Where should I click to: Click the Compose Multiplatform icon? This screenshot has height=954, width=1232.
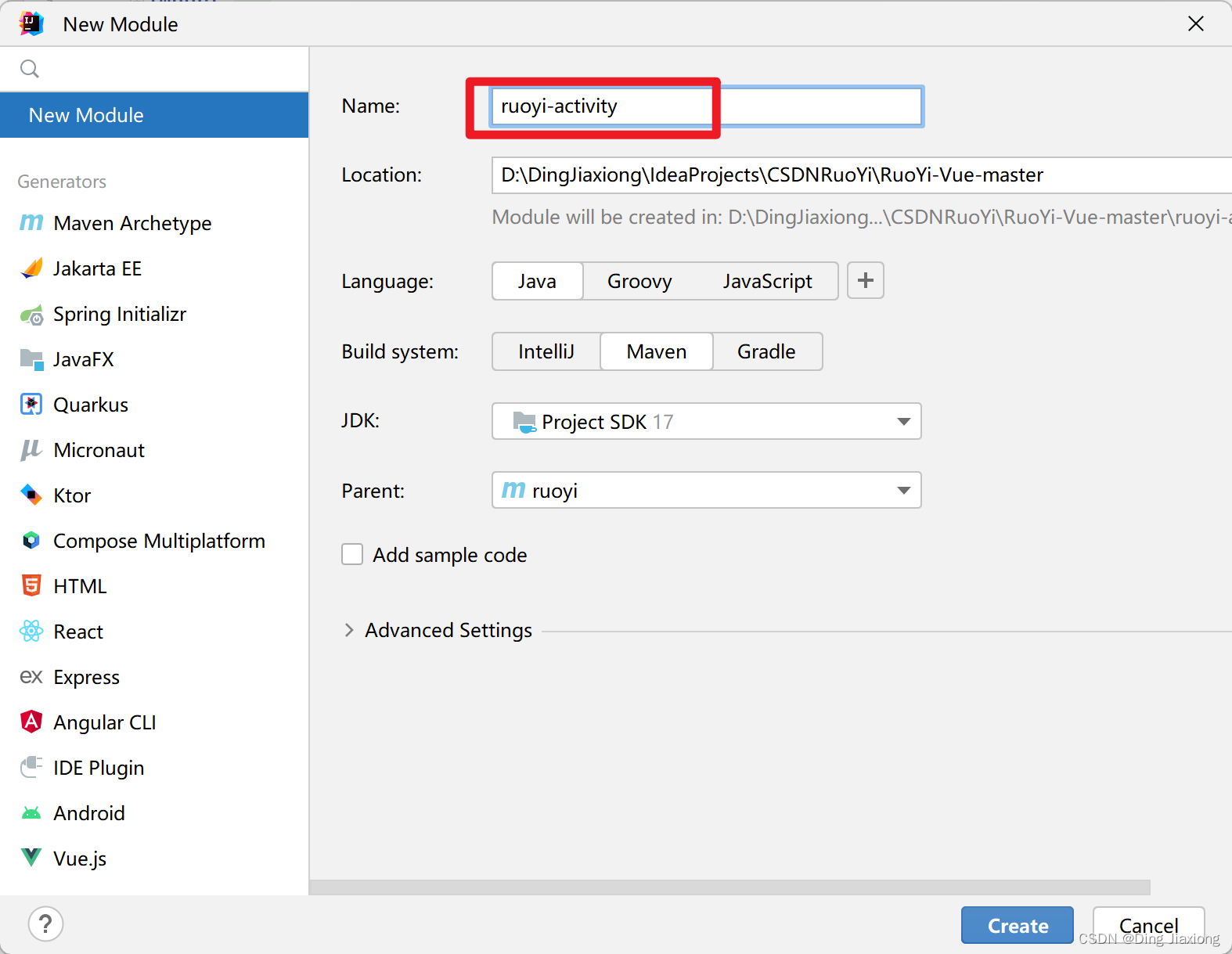pos(31,541)
